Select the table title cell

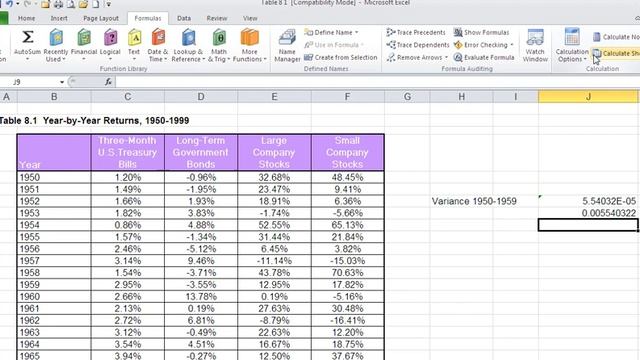click(94, 121)
